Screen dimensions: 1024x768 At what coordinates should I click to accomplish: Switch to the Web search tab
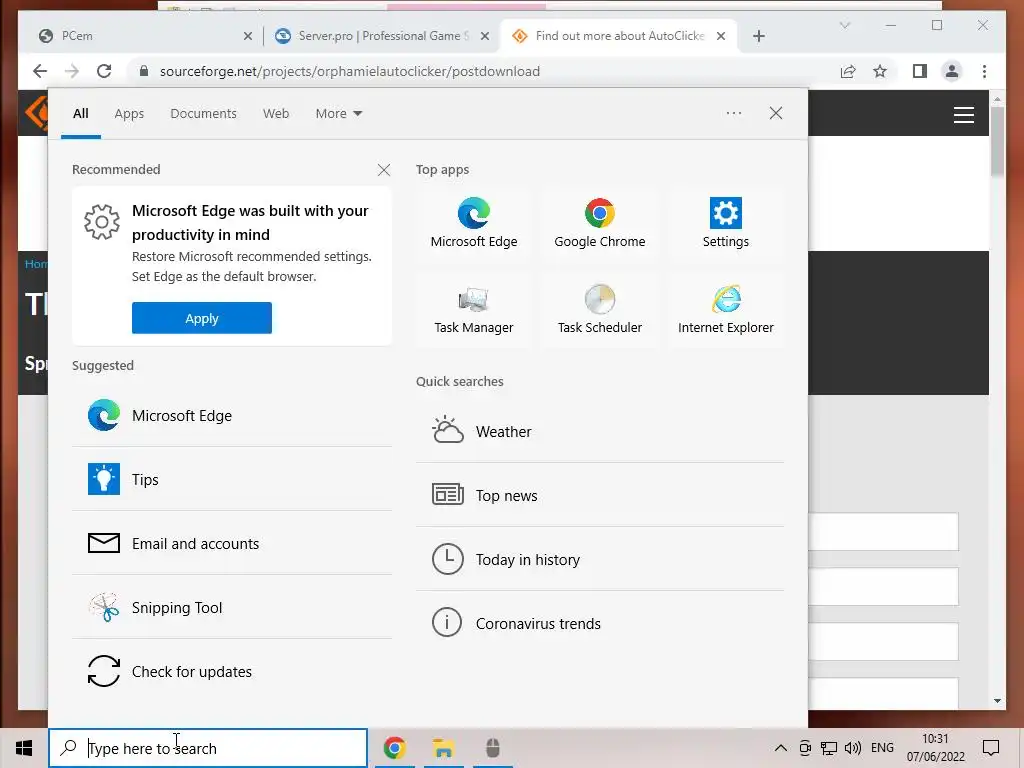click(276, 114)
